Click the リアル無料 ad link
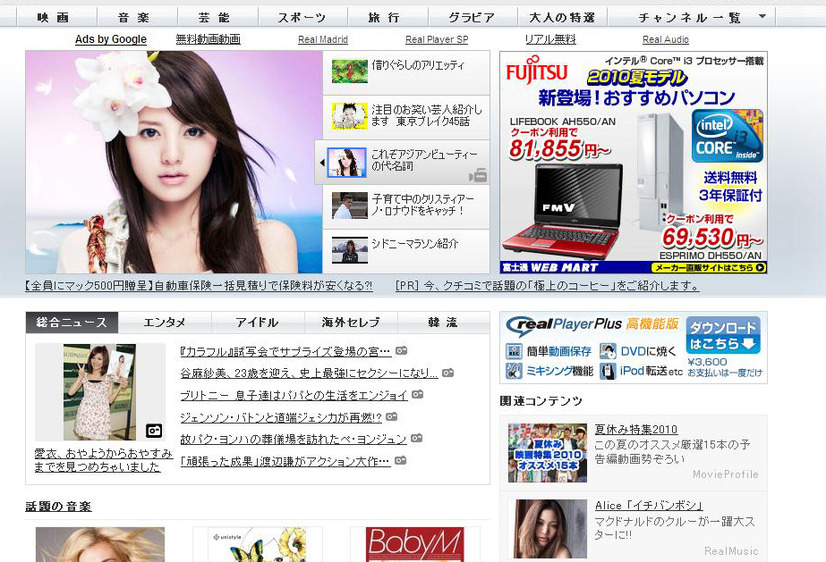Screen dimensions: 826x562 tap(550, 39)
